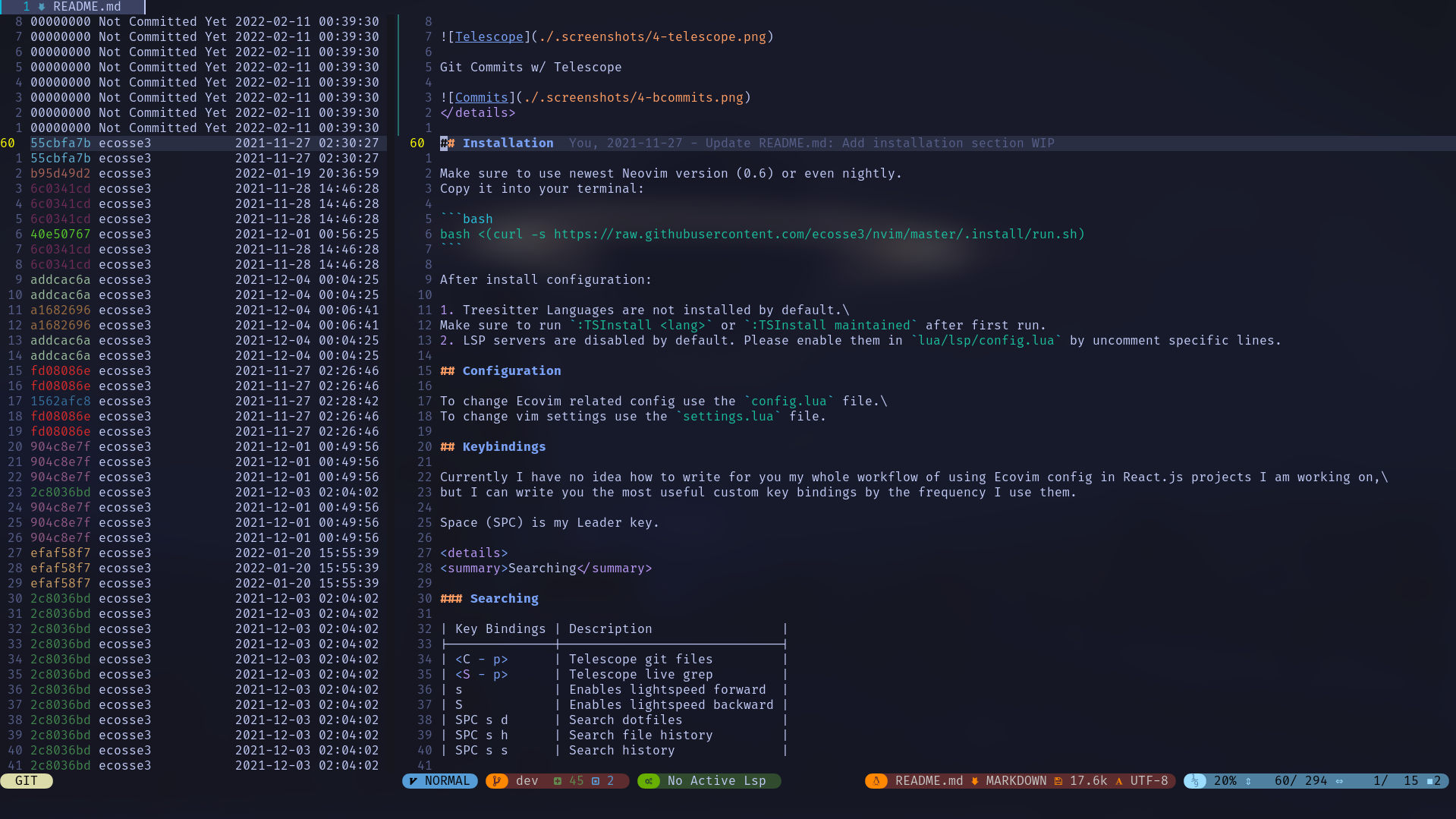
Task: Click the encoding icon before UTF-8
Action: coord(1119,781)
